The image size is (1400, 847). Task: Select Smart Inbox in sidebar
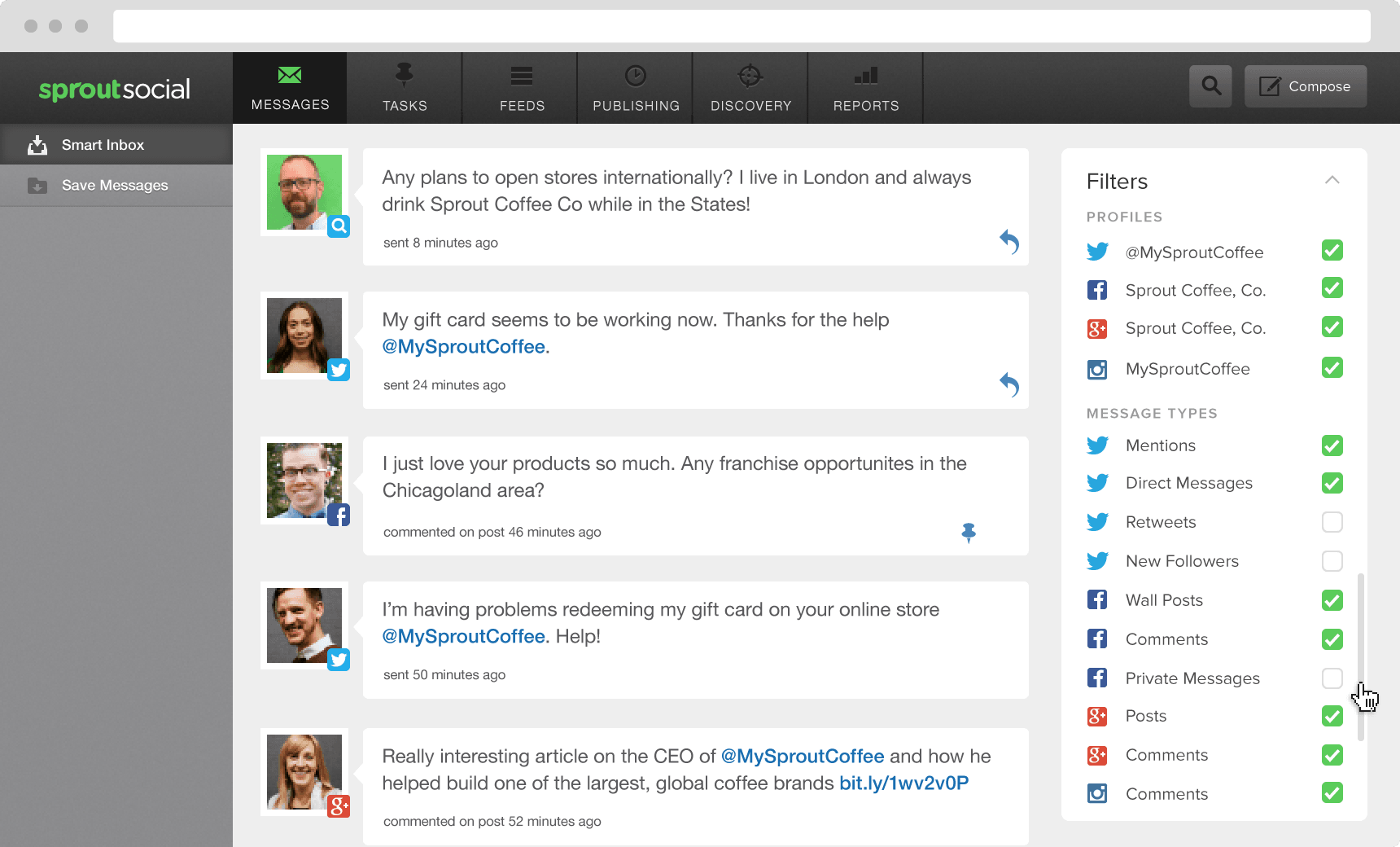click(x=116, y=144)
